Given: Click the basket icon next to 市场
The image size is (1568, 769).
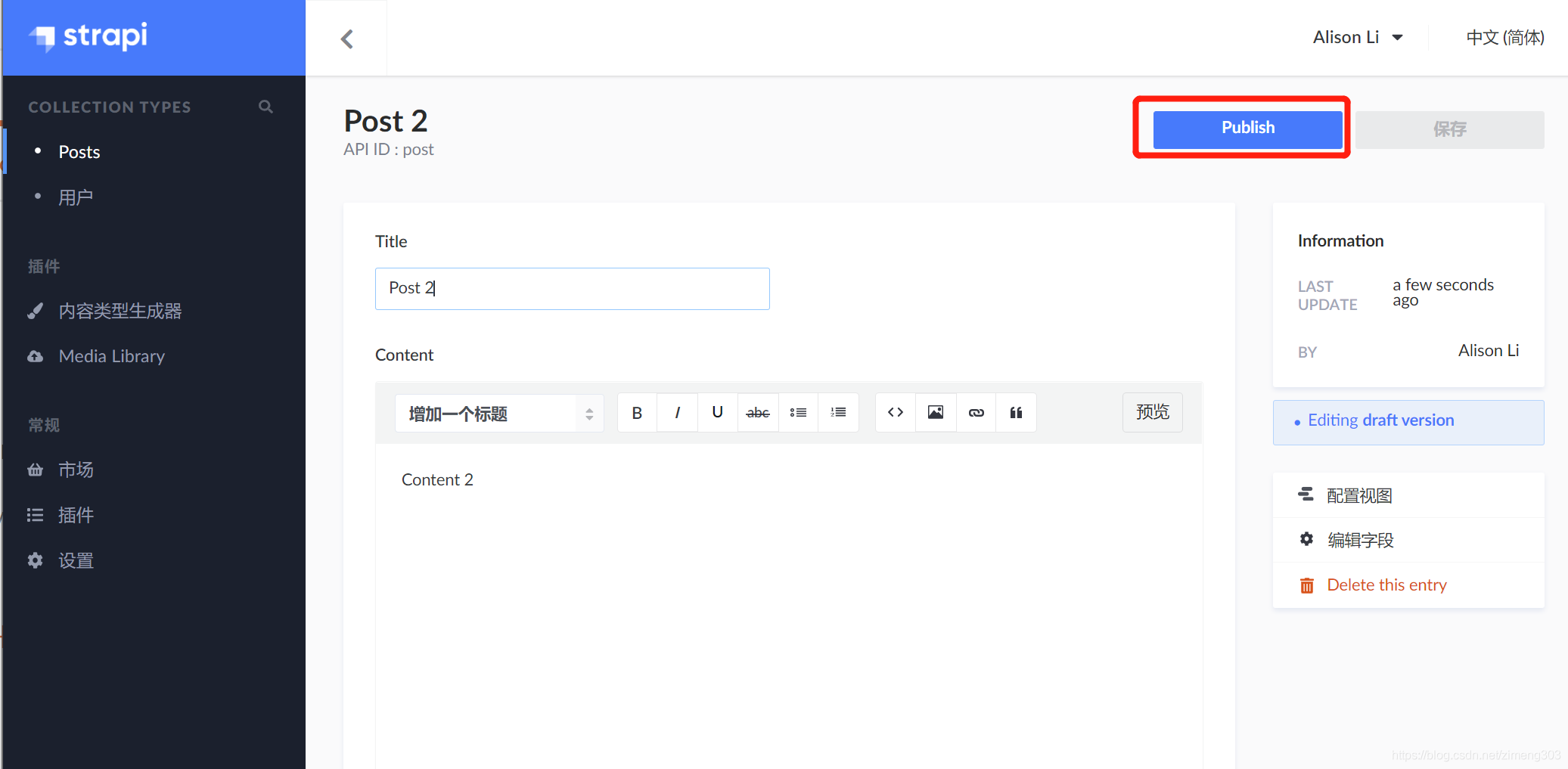Looking at the screenshot, I should [35, 470].
